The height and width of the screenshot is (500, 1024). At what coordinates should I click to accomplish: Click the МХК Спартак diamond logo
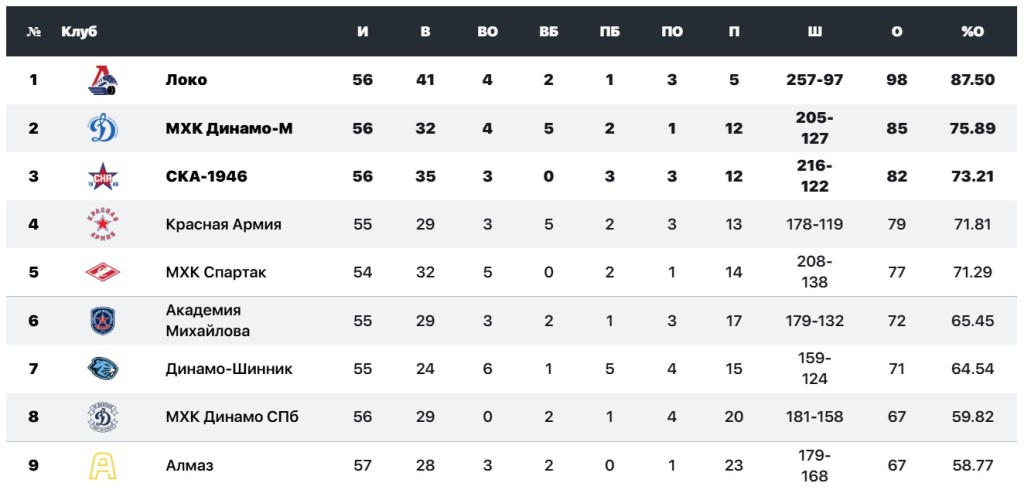(103, 272)
